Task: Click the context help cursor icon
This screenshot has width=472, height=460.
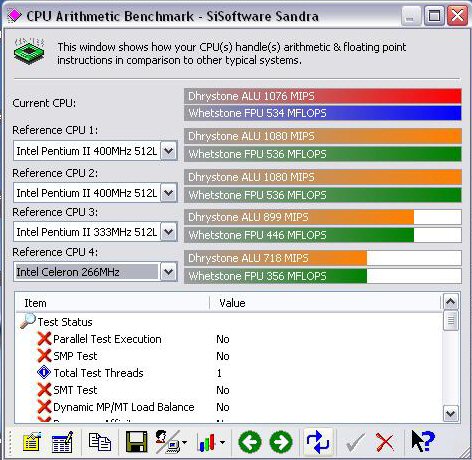Action: click(x=423, y=441)
